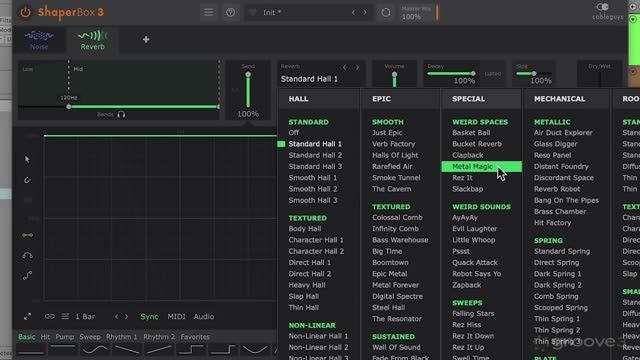Choose Wall Of Sound reverb
The height and width of the screenshot is (360, 640).
pyautogui.click(x=396, y=347)
